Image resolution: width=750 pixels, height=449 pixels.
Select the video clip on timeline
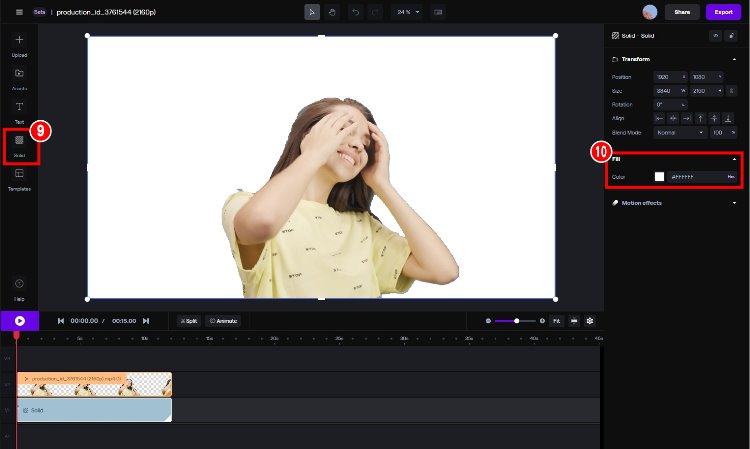[94, 384]
